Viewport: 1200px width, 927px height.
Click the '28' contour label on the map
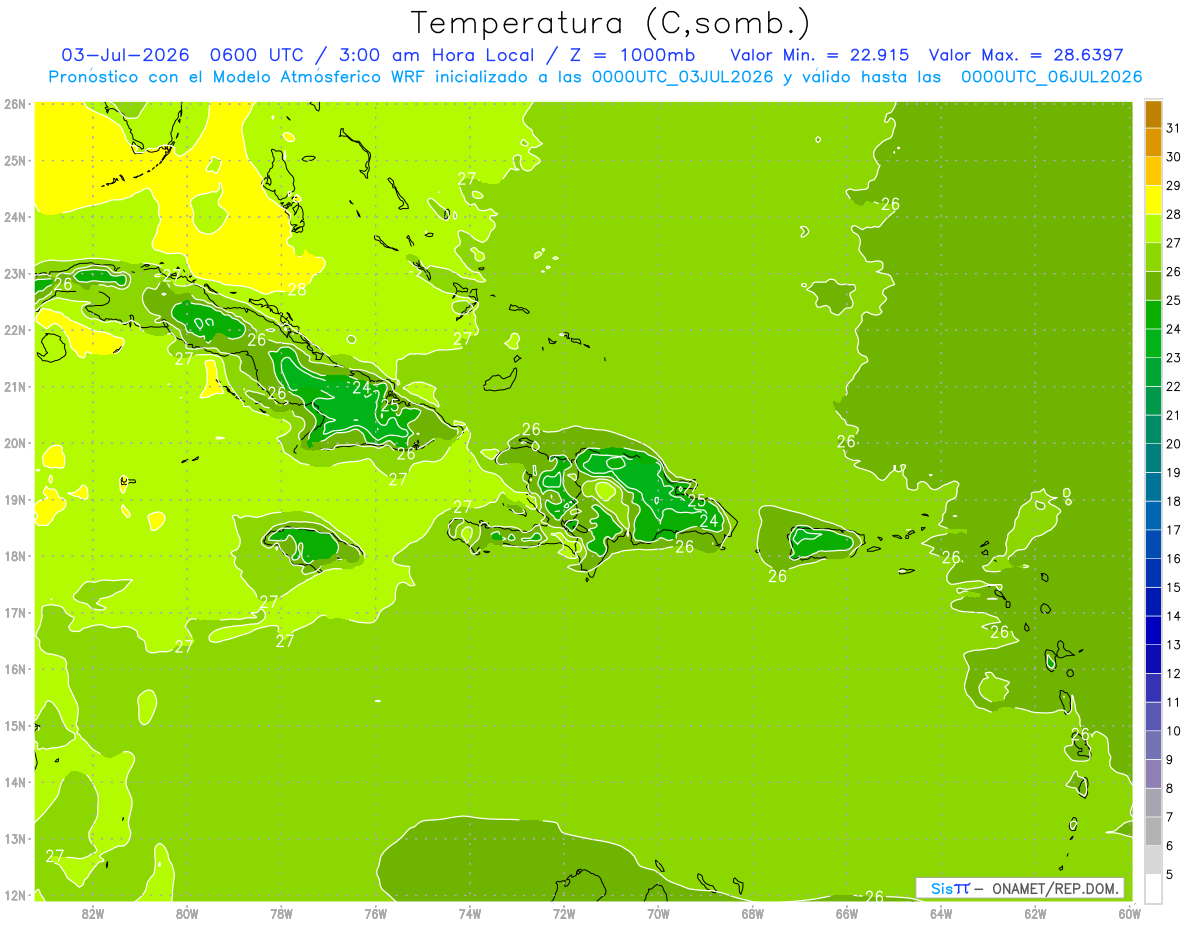tap(297, 290)
